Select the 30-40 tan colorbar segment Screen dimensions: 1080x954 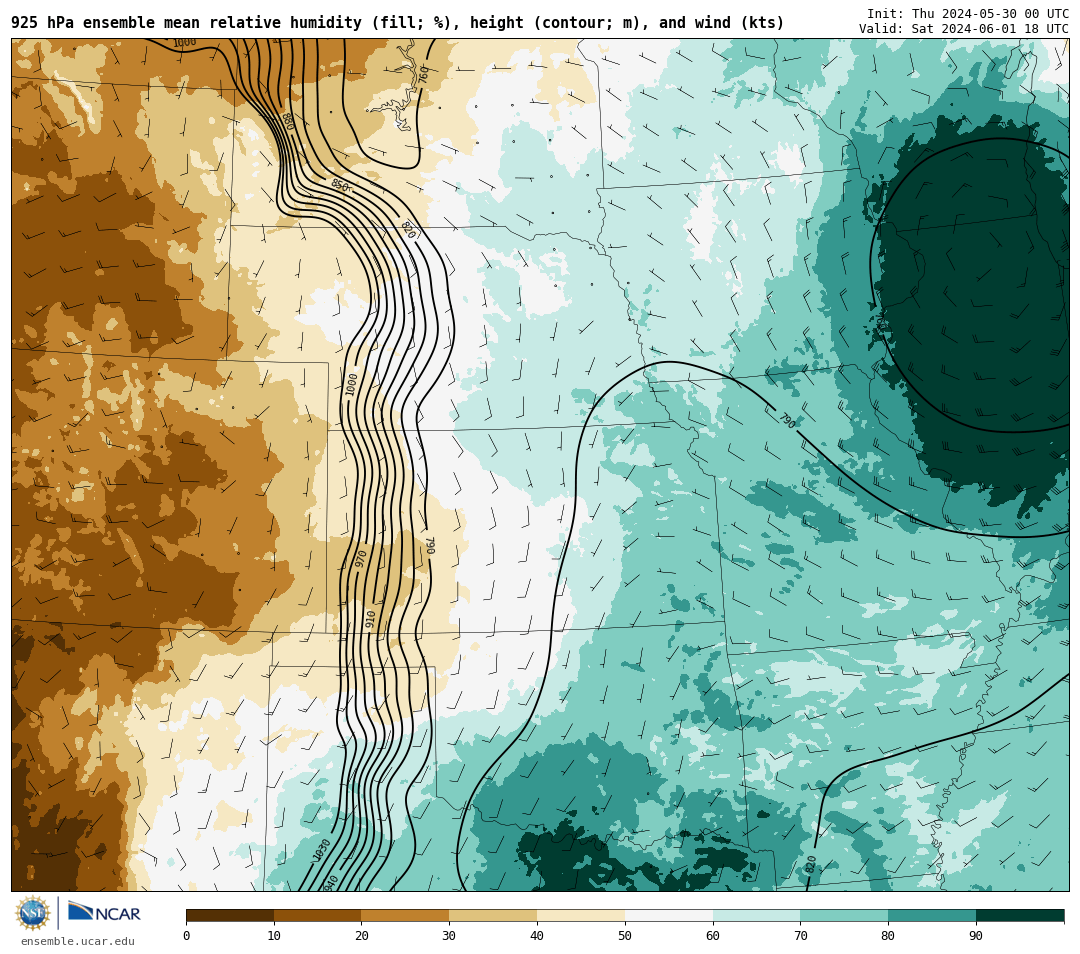click(x=493, y=915)
